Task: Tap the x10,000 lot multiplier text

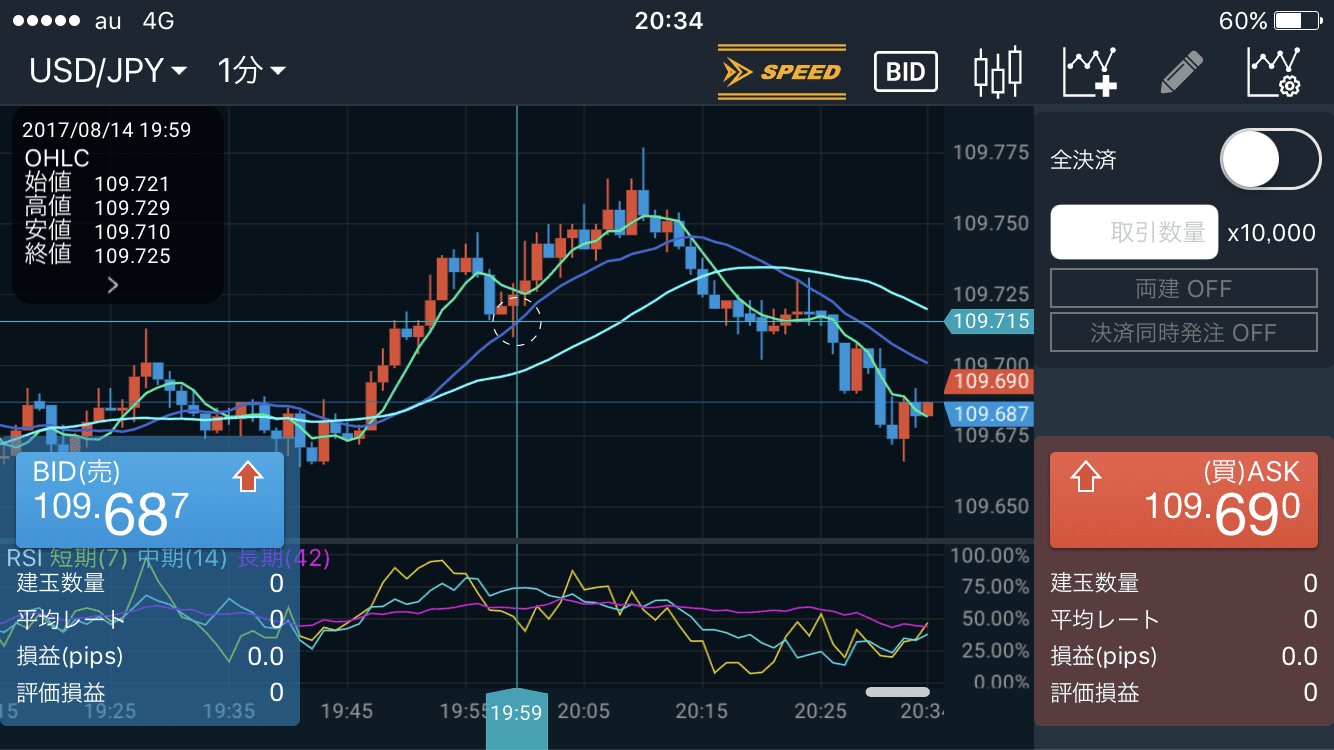Action: [1272, 233]
